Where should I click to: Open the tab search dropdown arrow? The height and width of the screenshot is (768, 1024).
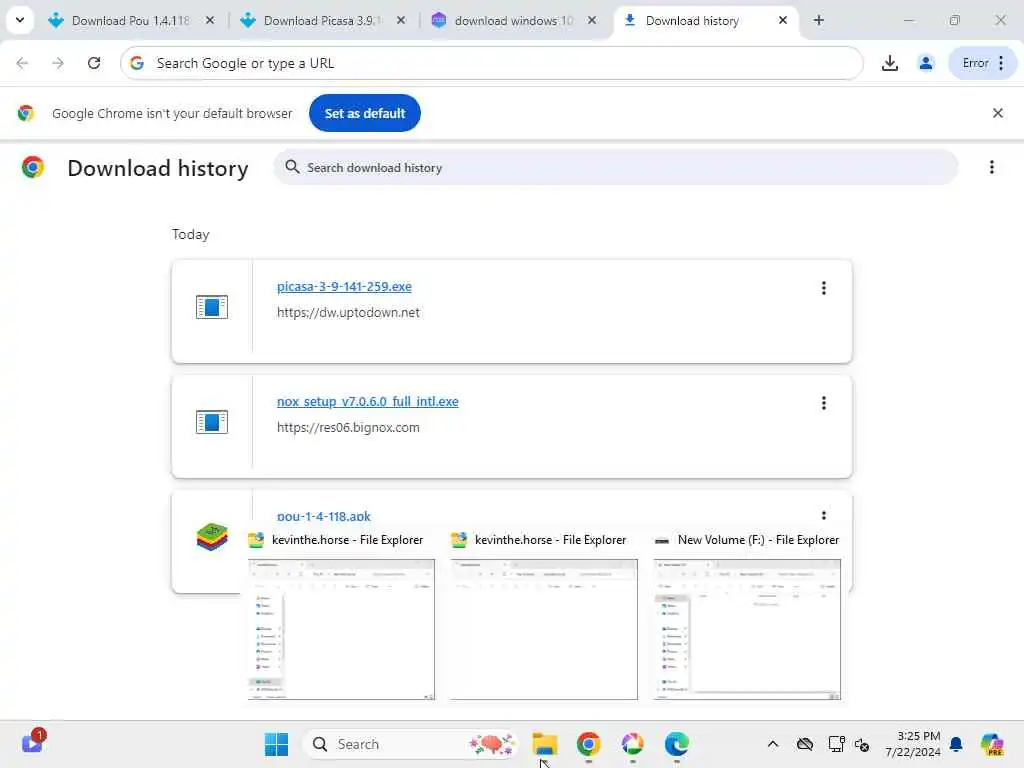point(20,20)
